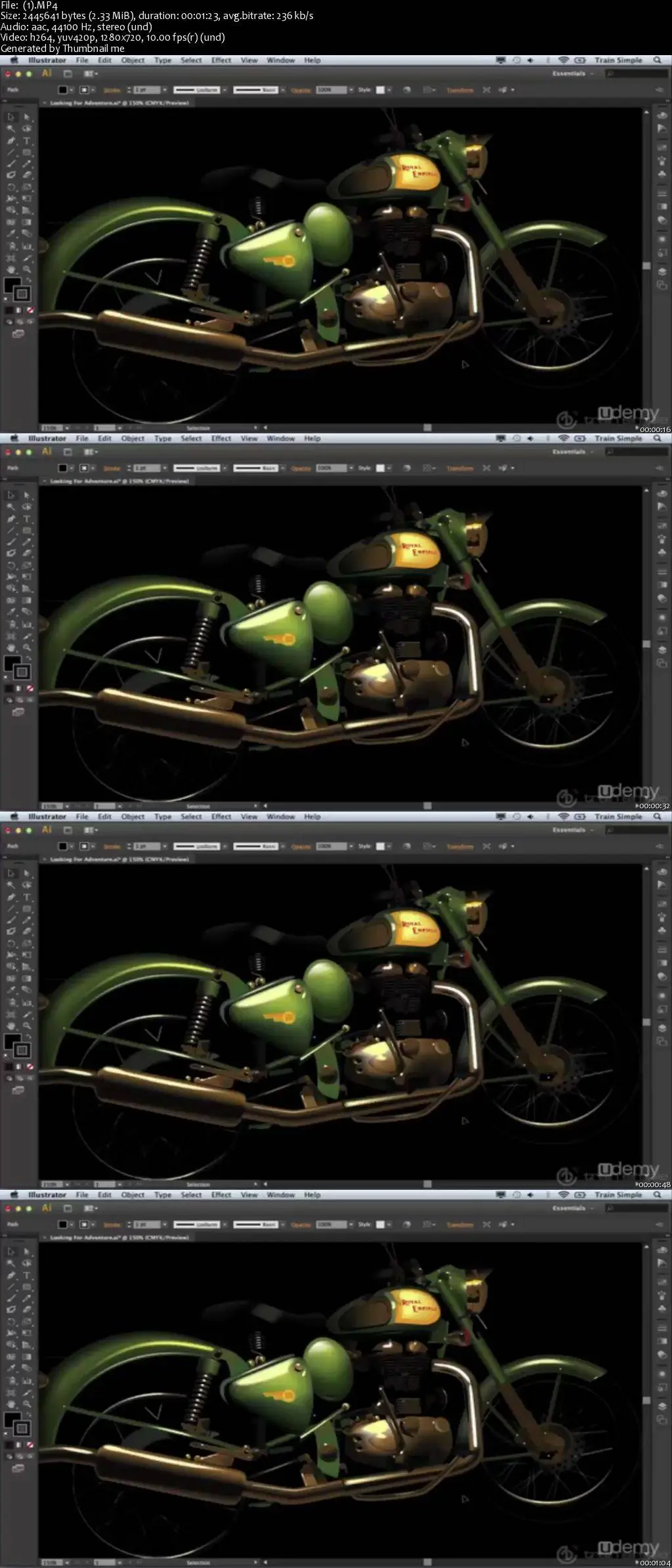Open Graphic Style dropdown in the 00:00:48 frame
672x1568 pixels.
coord(388,846)
